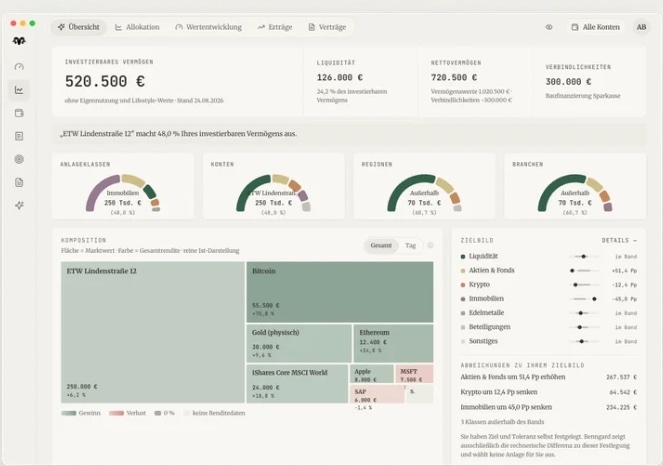Click the Verbindlichkeiten 300.000 € value
663x466 pixels.
pos(569,82)
